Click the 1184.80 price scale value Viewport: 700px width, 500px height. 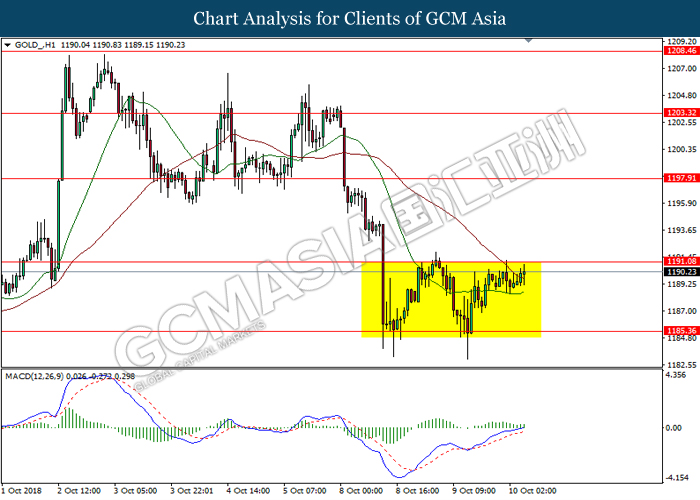click(x=682, y=338)
